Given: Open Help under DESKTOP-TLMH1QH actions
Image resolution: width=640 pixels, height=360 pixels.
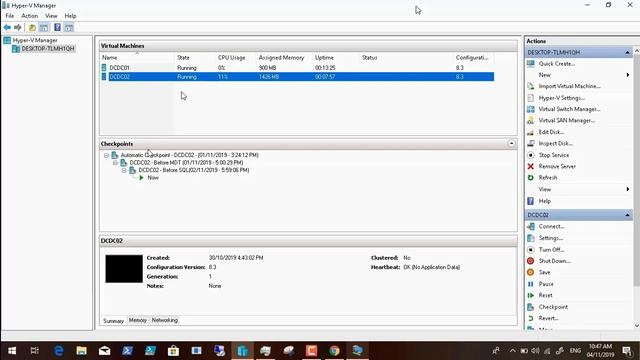Looking at the screenshot, I should pyautogui.click(x=544, y=201).
